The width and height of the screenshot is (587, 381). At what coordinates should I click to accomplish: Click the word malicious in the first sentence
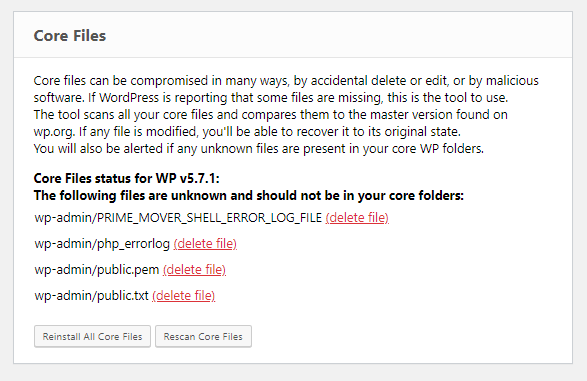coord(512,80)
